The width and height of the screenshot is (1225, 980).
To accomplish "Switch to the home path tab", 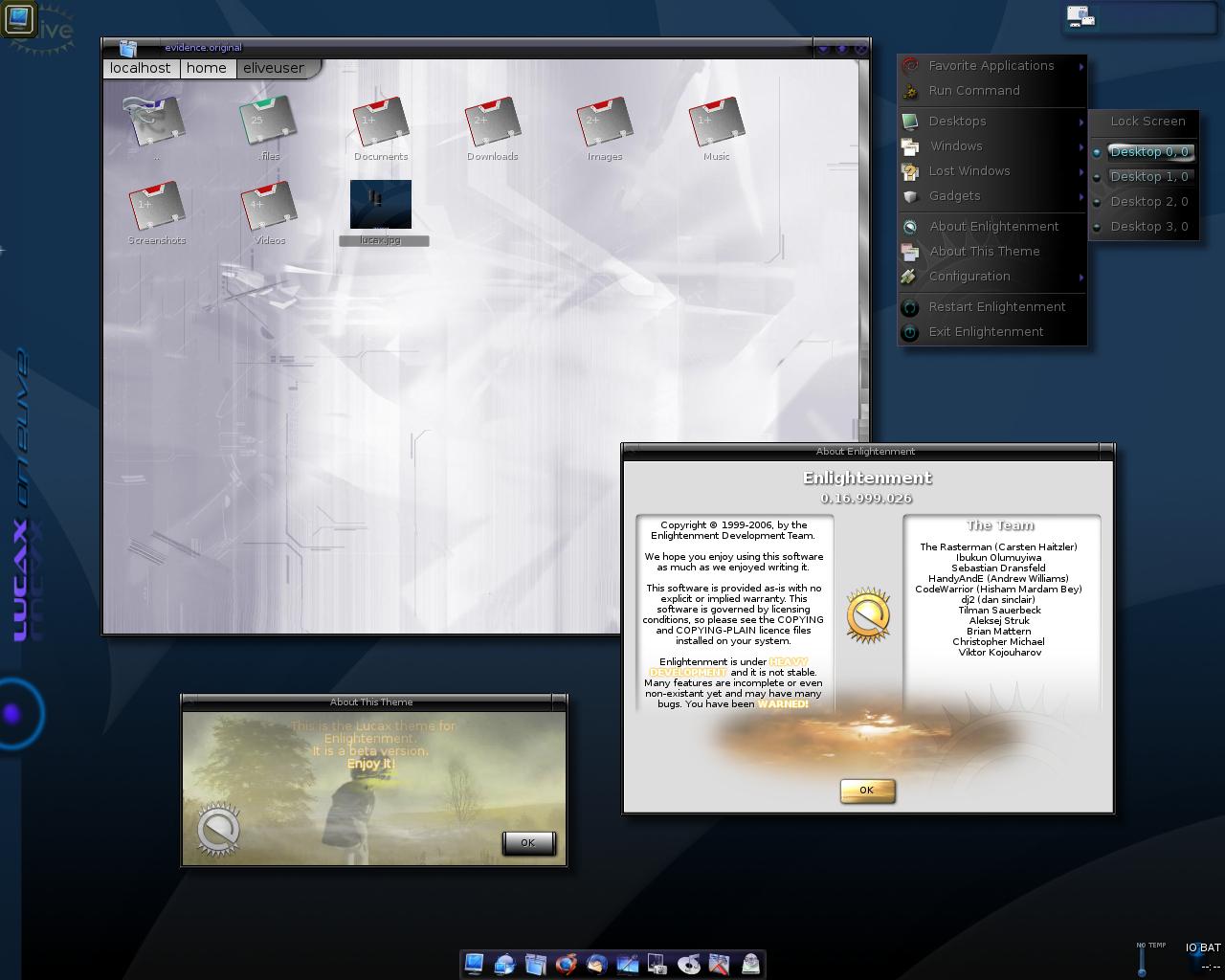I will (207, 68).
